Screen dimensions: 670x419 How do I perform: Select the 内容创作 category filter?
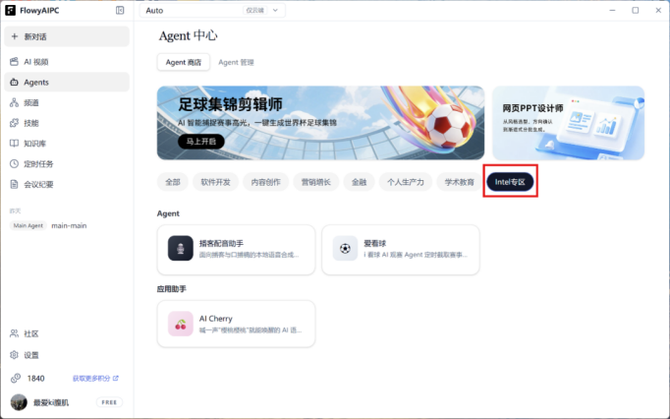click(266, 182)
